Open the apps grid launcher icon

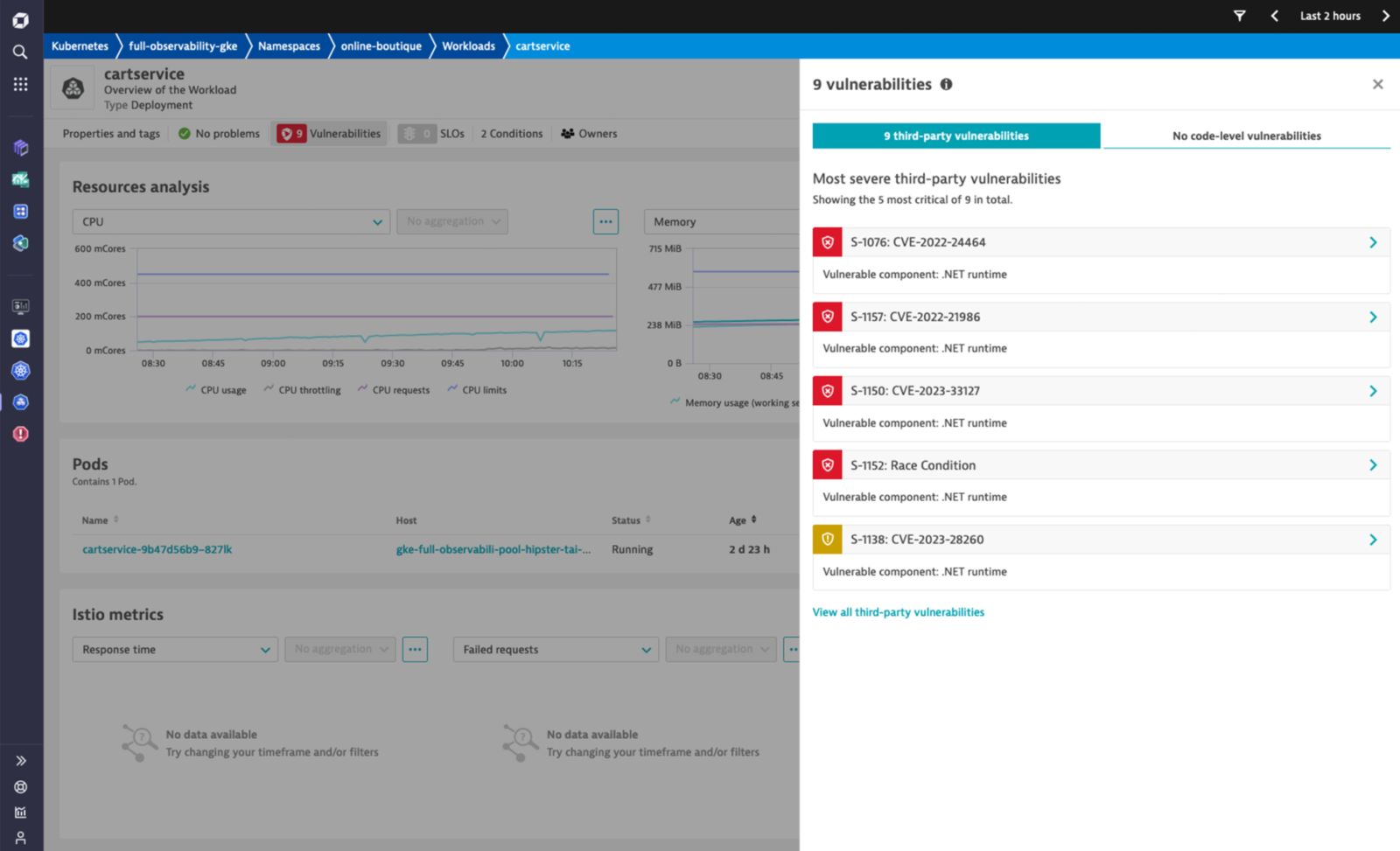pos(20,84)
